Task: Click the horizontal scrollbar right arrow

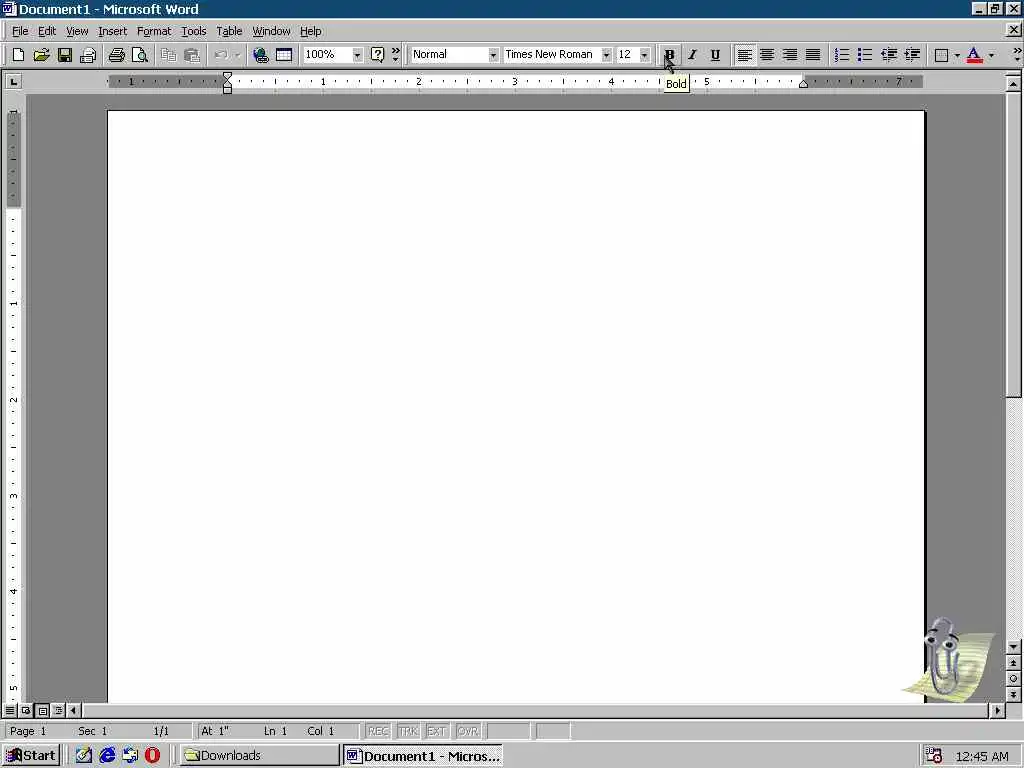Action: tap(997, 710)
